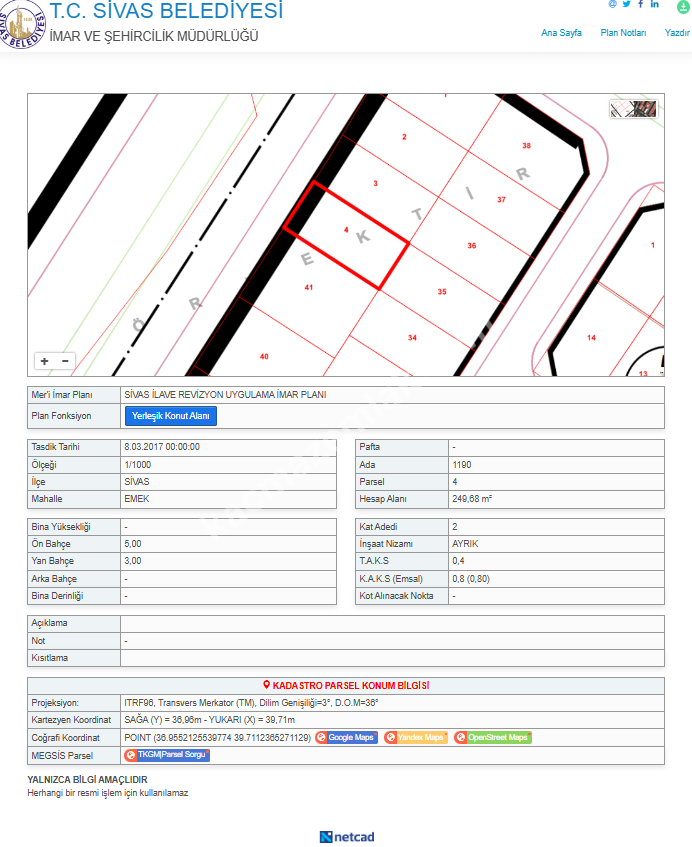
Task: Zoom in on the parcel map
Action: (44, 361)
